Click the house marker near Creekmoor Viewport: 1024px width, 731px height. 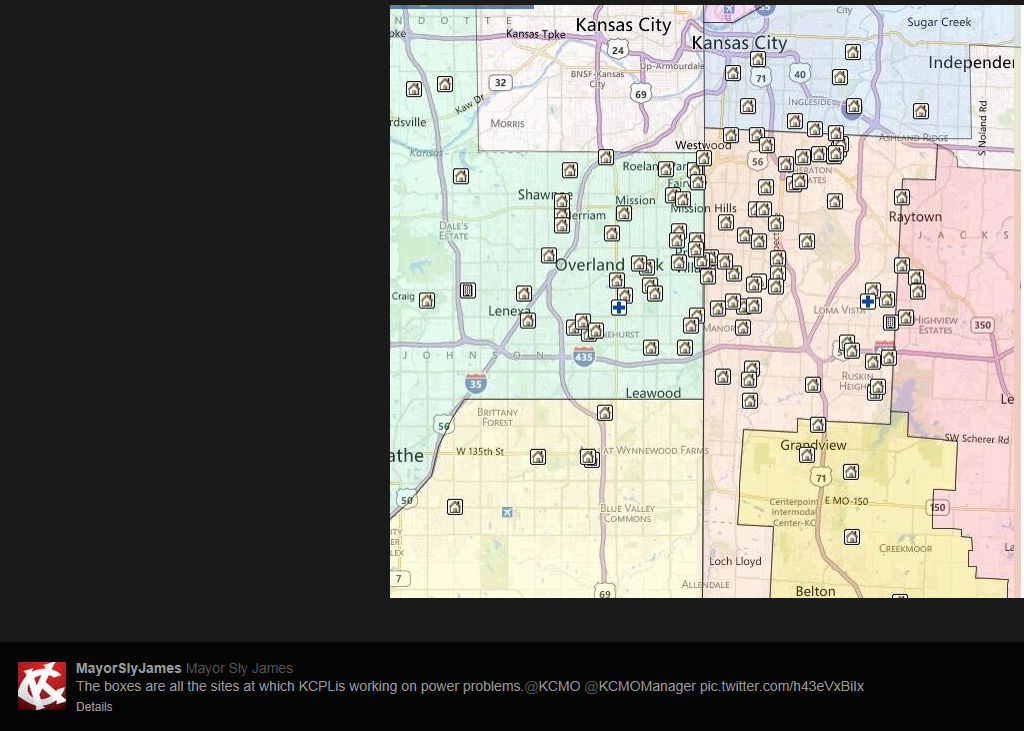point(852,537)
